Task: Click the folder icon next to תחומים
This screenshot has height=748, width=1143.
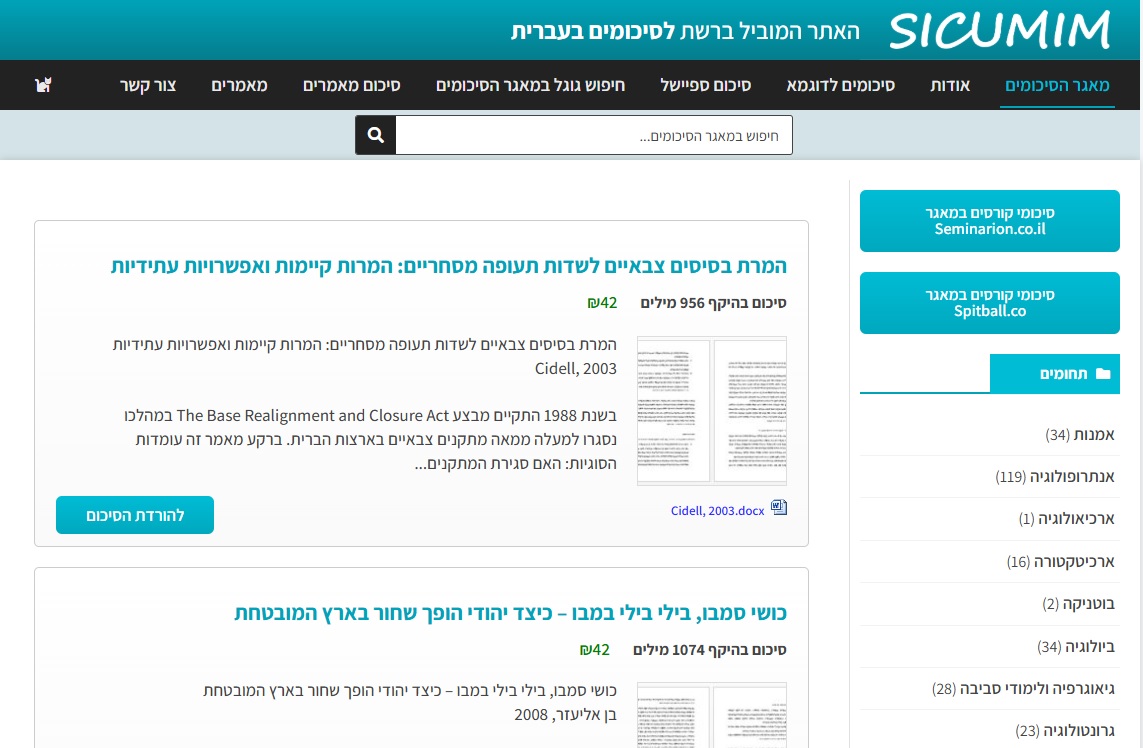Action: (1103, 374)
